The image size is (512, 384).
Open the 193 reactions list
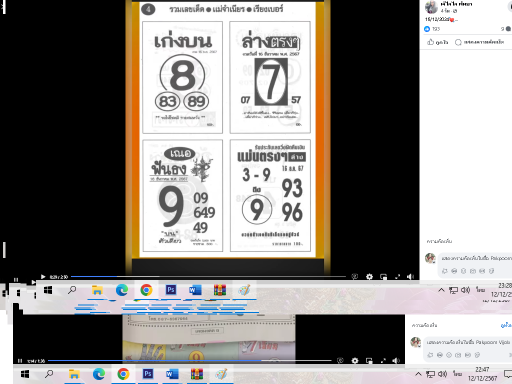(x=432, y=29)
